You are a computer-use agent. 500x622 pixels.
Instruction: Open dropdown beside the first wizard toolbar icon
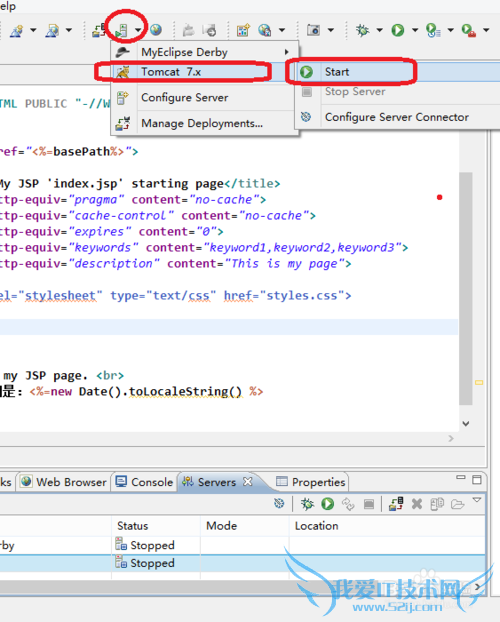tap(33, 30)
